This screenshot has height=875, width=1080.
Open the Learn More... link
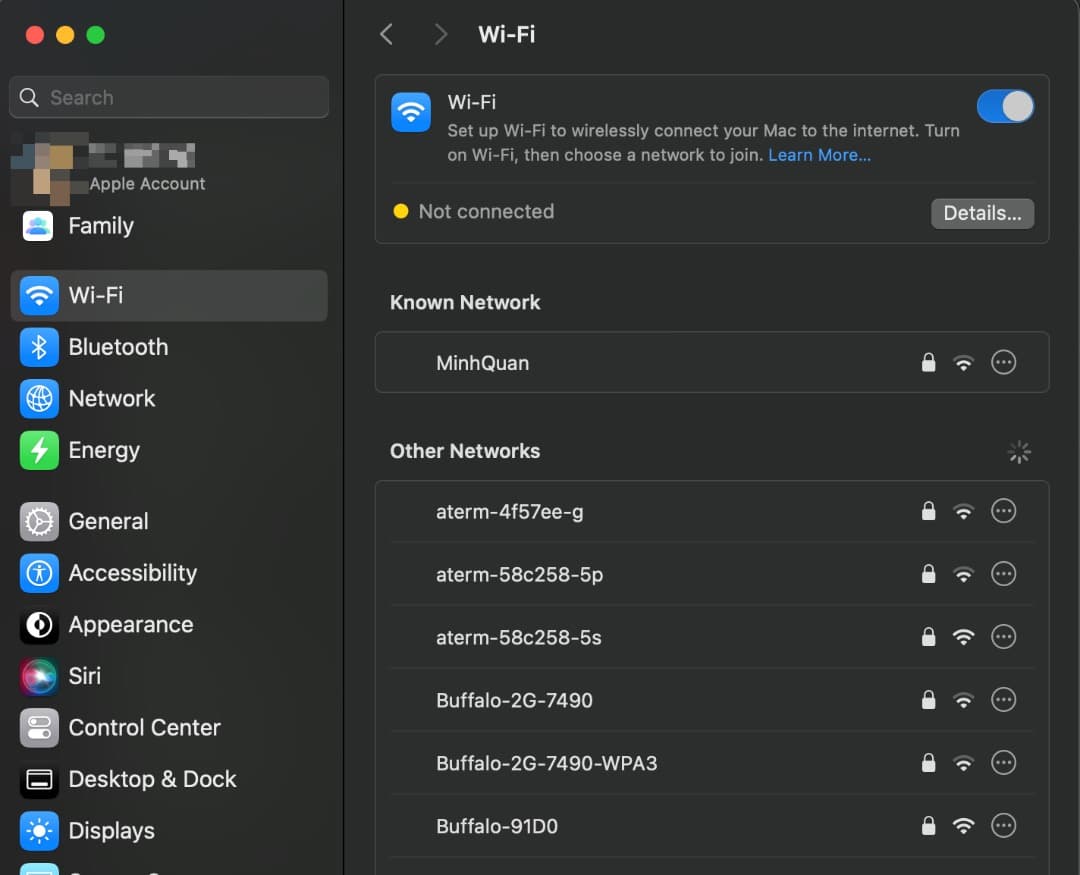point(819,155)
